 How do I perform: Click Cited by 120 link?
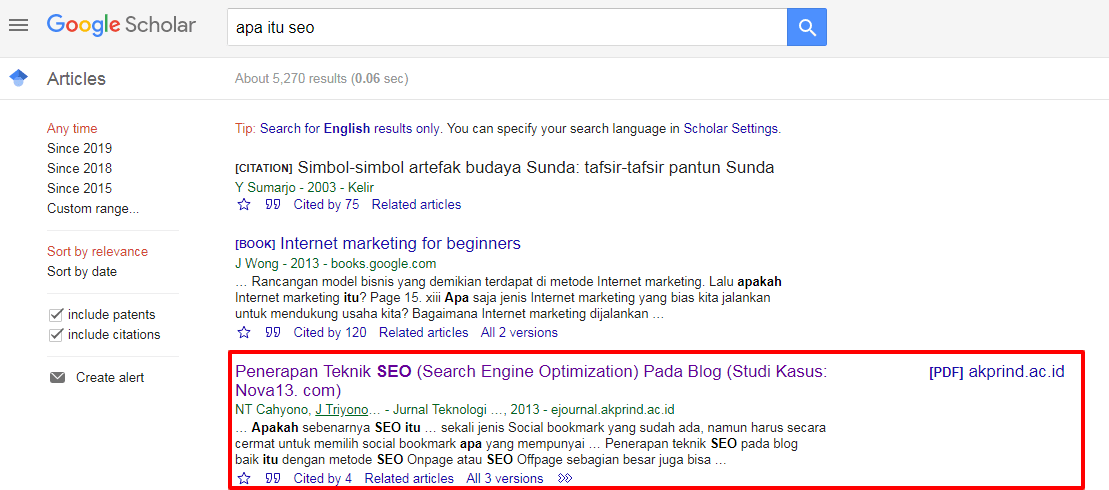(330, 333)
